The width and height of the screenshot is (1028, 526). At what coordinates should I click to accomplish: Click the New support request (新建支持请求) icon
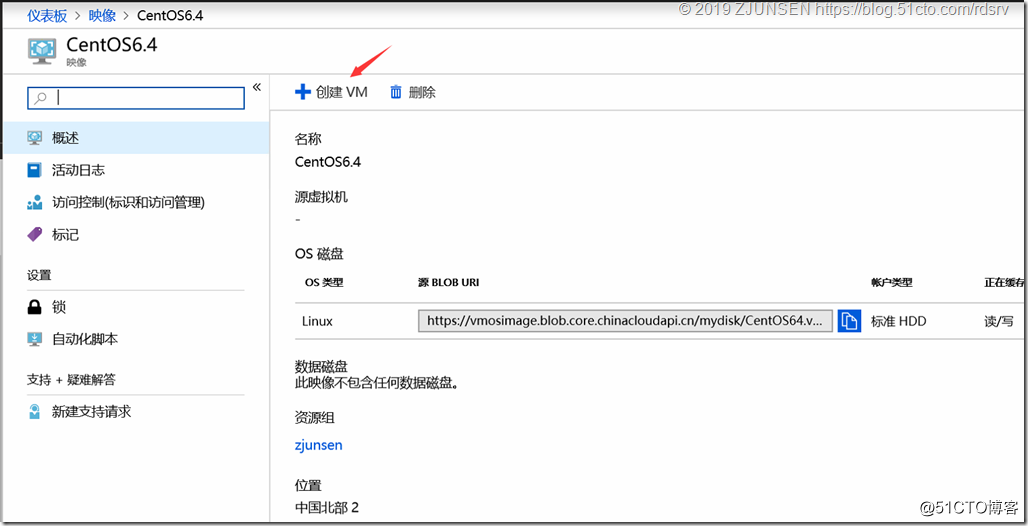coord(35,412)
